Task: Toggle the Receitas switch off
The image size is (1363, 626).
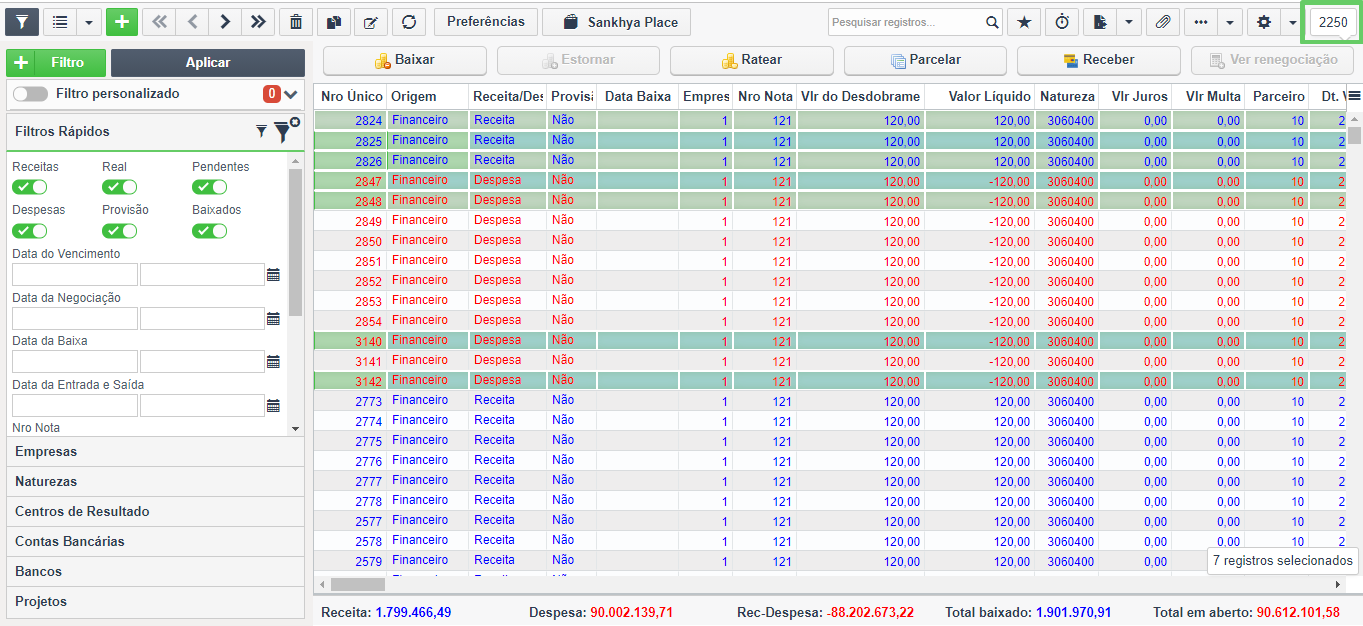Action: (x=30, y=187)
